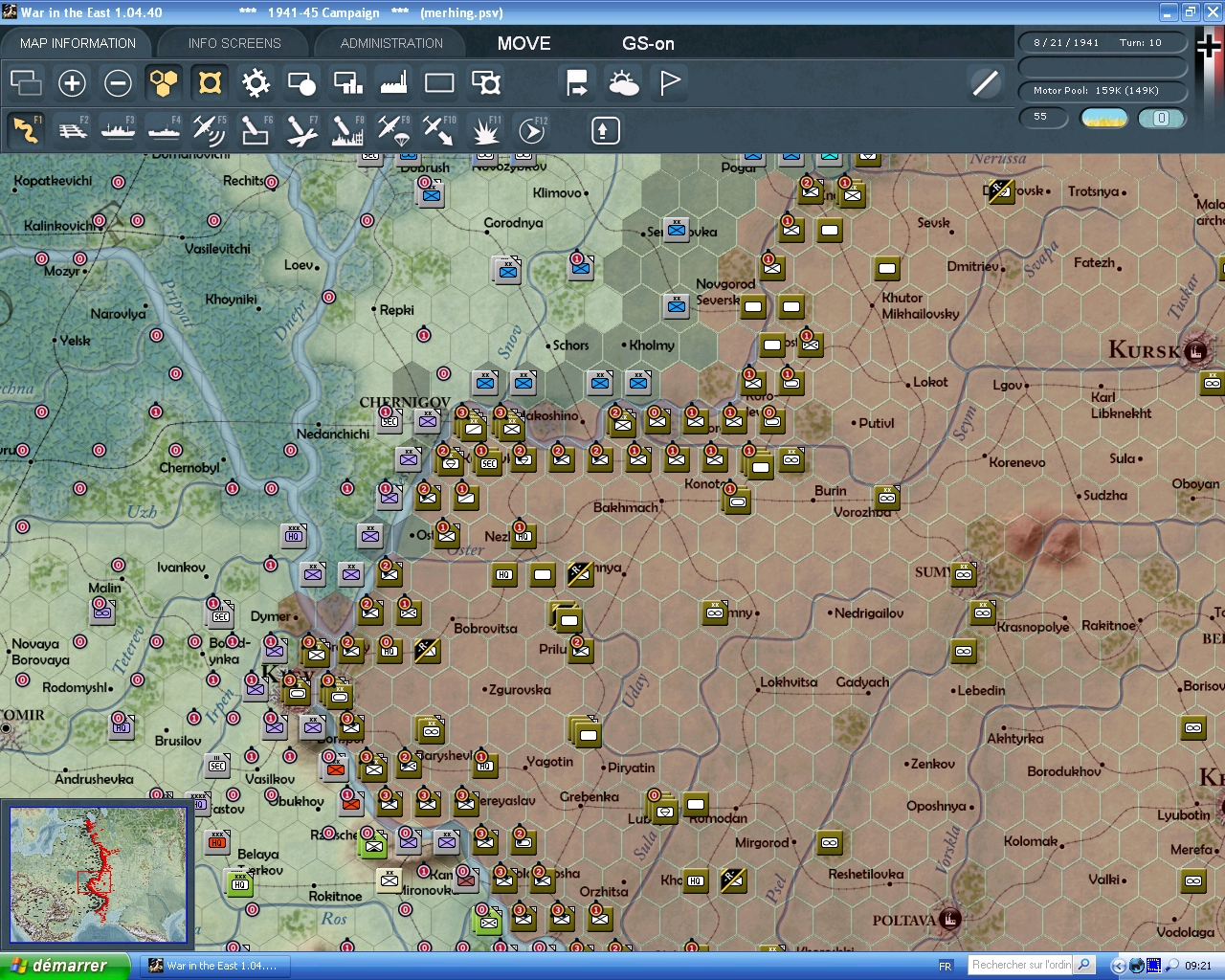Toggle the yellow square-with-corners button
Viewport: 1225px width, 980px height.
210,83
